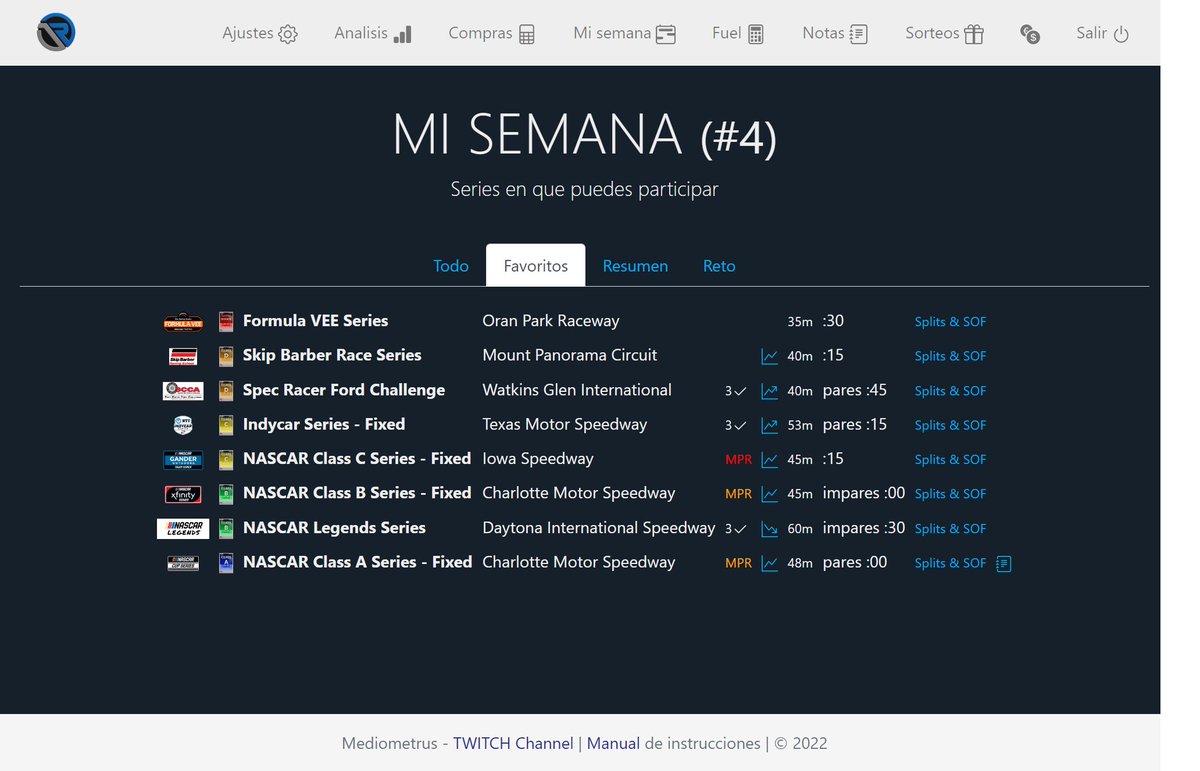Open the TWITCH Channel link
Screen dimensions: 1200x771
513,743
